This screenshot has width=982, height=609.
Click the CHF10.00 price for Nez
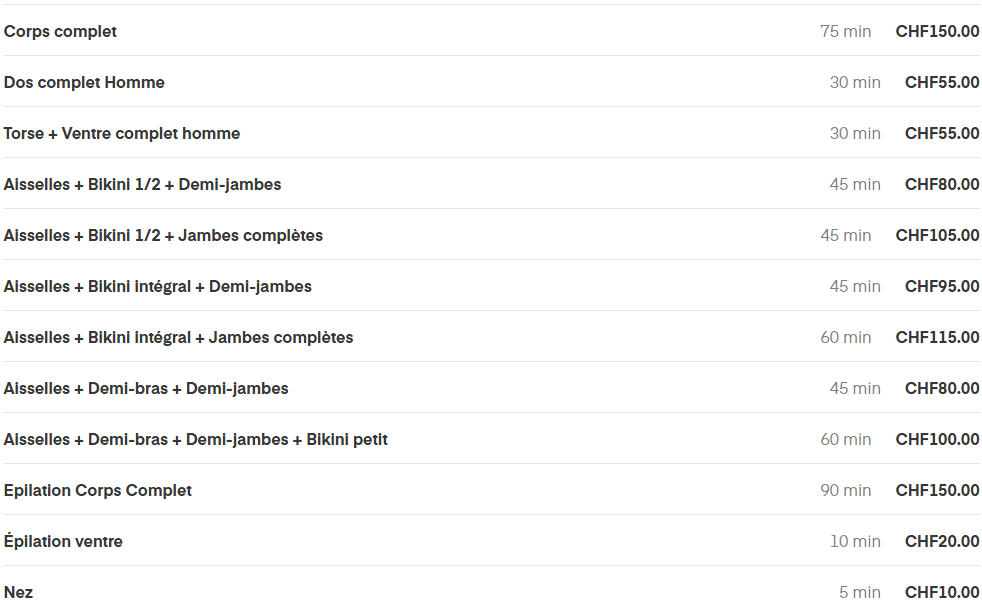tap(942, 592)
